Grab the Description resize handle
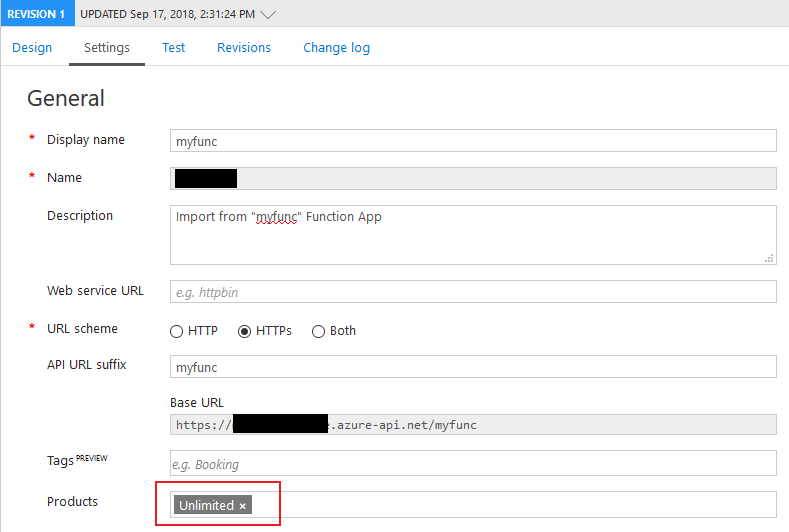 click(x=769, y=258)
